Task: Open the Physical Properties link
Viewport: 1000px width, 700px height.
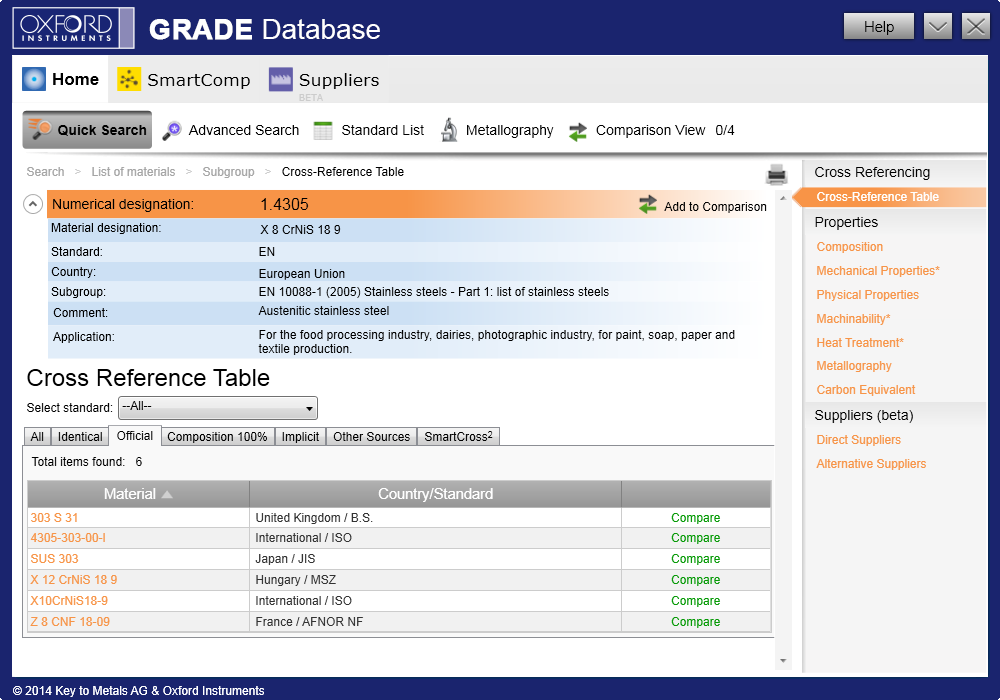Action: tap(867, 295)
